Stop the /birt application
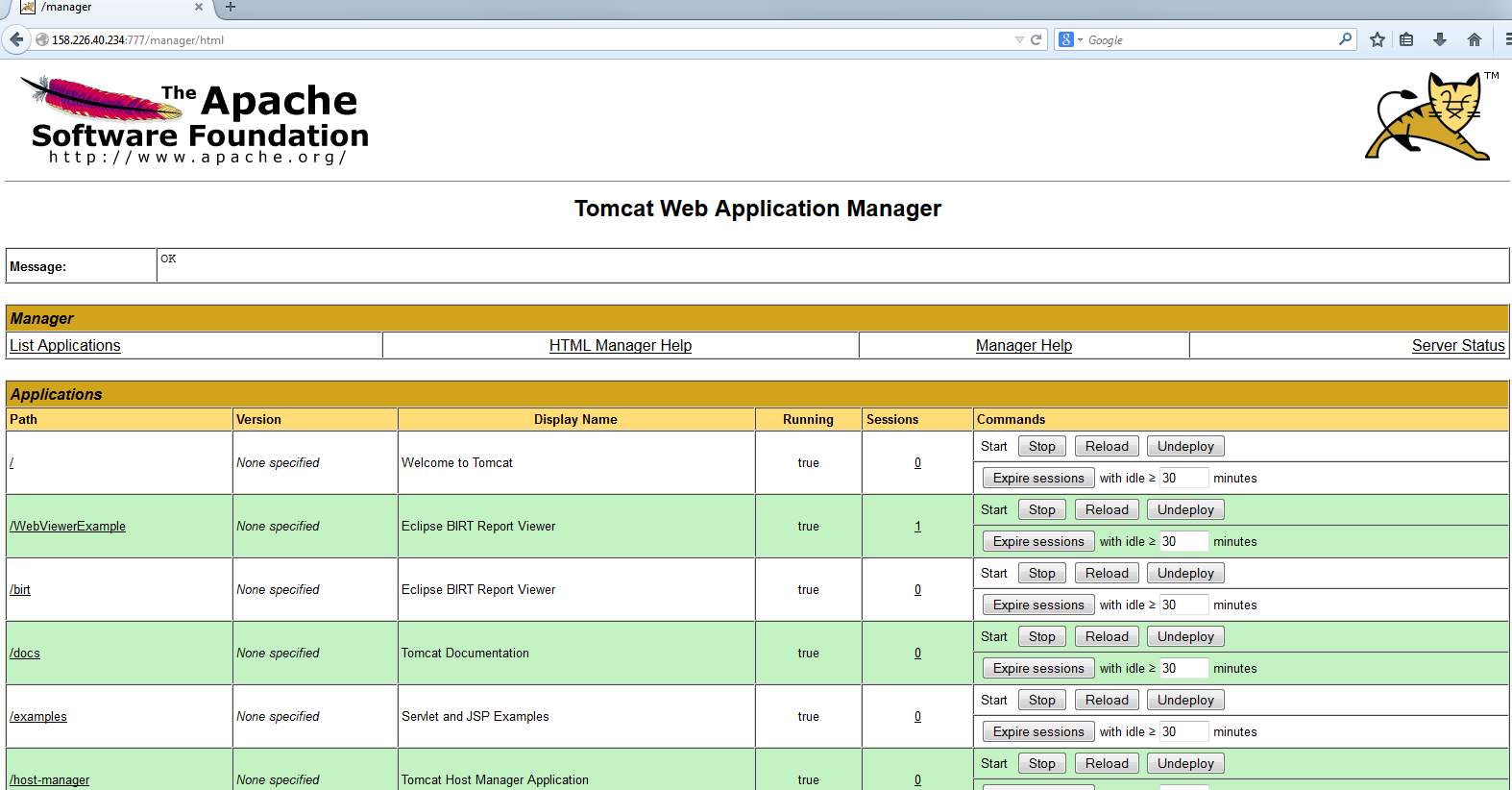 [x=1042, y=573]
